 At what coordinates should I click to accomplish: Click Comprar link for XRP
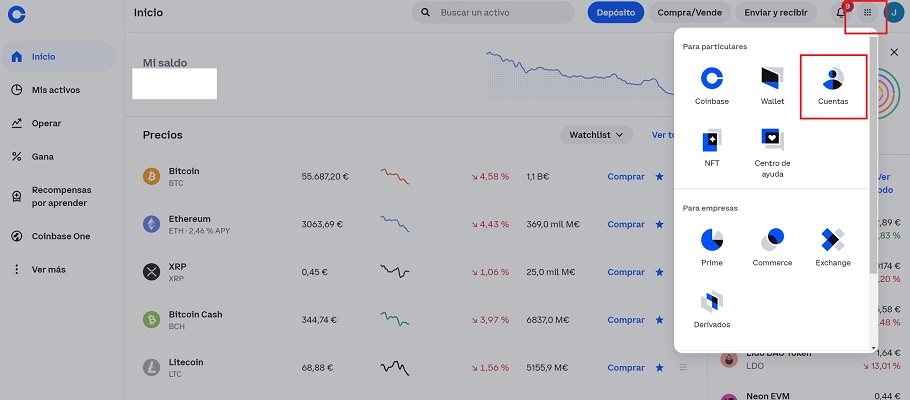626,272
